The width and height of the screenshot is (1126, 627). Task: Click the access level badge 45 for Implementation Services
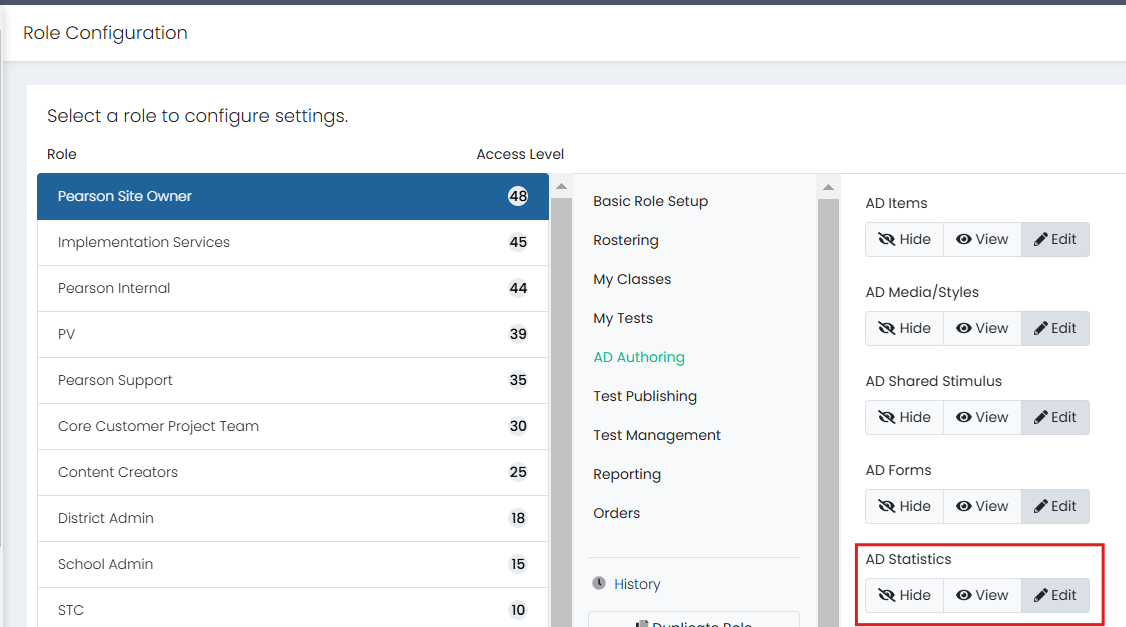point(517,242)
